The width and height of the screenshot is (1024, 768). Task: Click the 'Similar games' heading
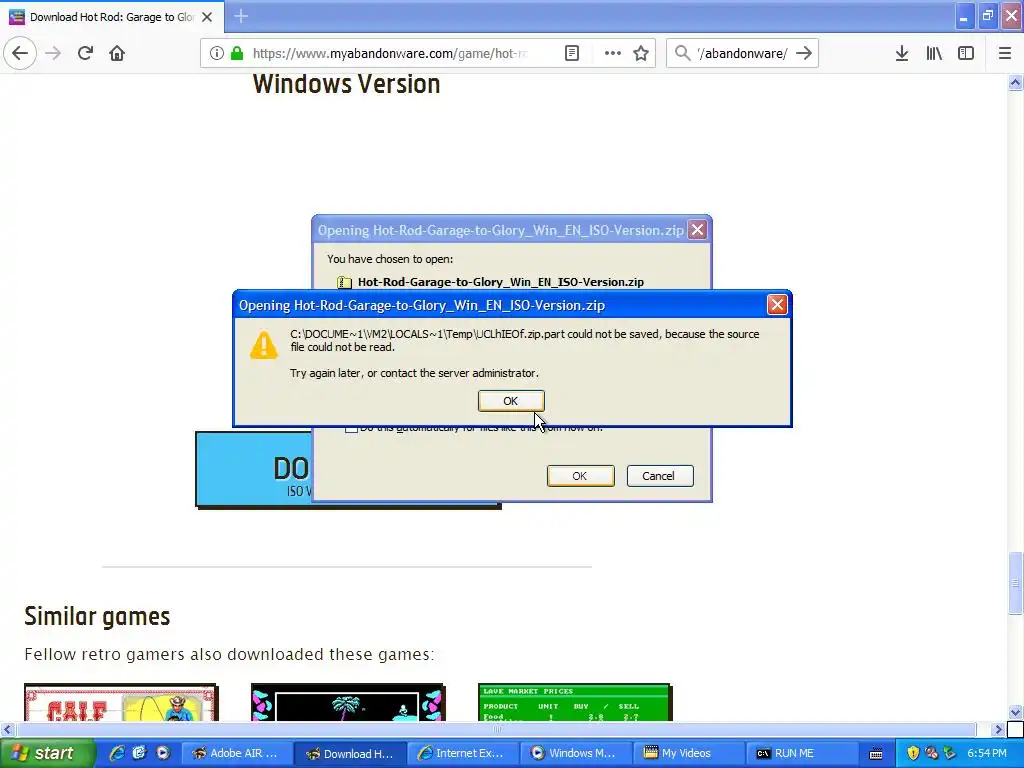(97, 616)
